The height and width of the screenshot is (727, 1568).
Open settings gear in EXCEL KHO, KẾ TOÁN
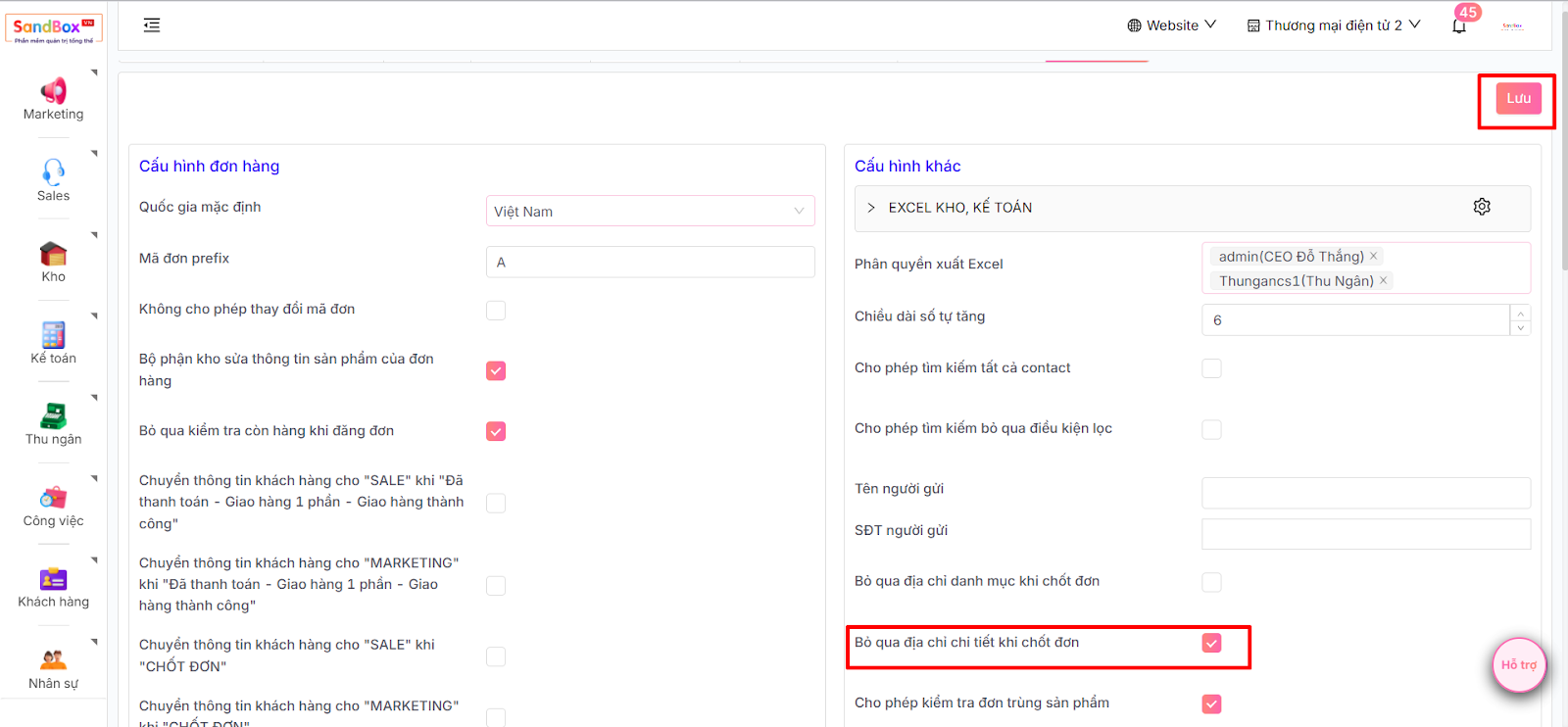click(1482, 207)
